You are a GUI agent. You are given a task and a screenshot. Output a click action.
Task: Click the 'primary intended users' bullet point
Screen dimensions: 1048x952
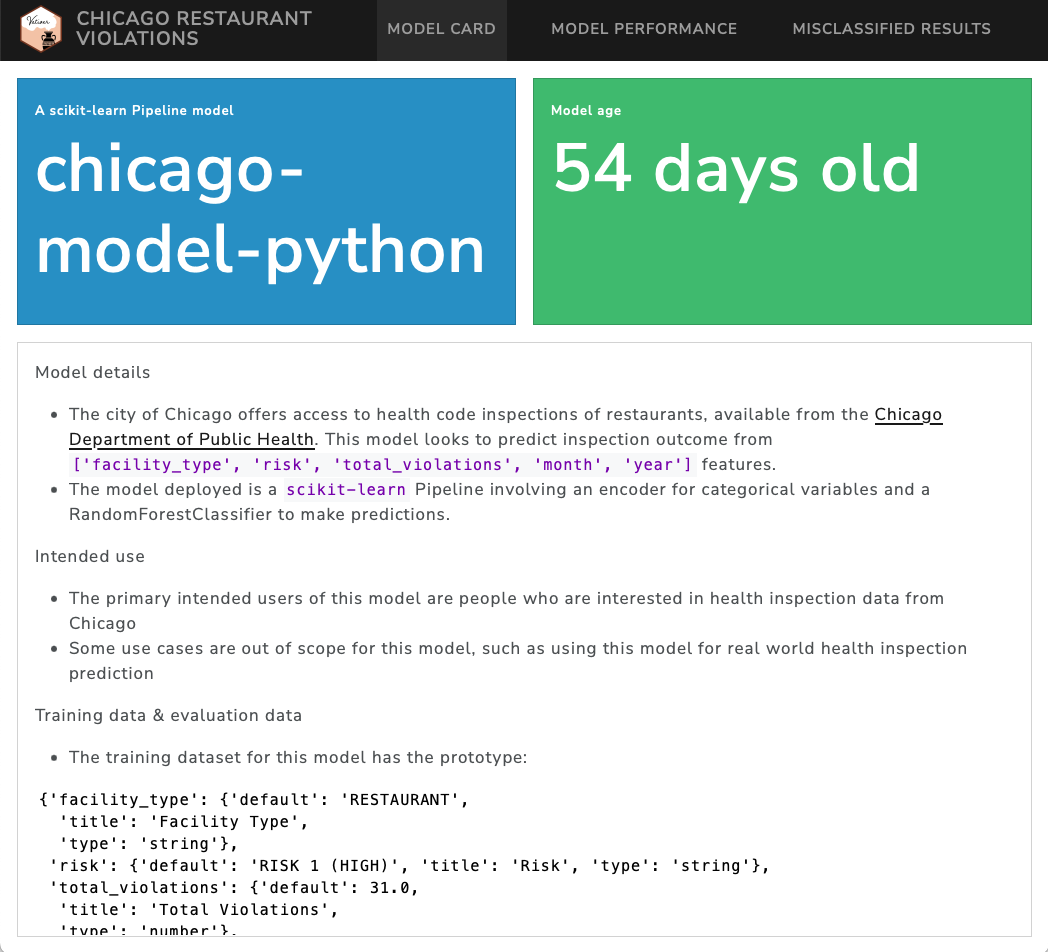[506, 598]
